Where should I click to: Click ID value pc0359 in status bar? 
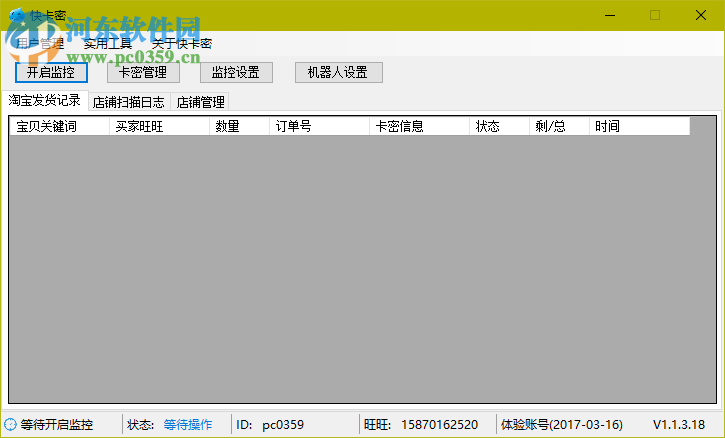click(283, 425)
